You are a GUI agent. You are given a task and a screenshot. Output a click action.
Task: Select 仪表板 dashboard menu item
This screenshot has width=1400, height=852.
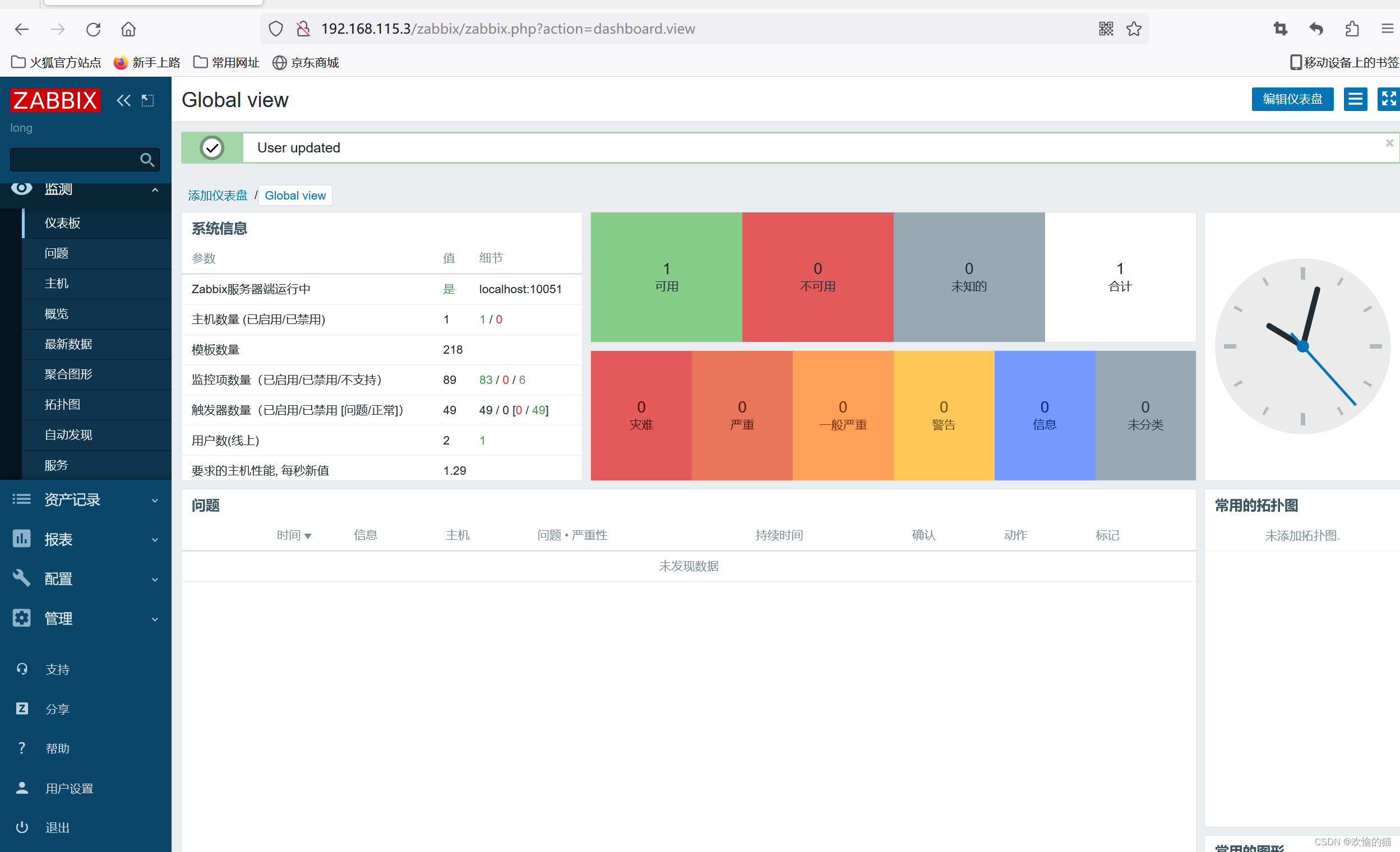tap(96, 223)
